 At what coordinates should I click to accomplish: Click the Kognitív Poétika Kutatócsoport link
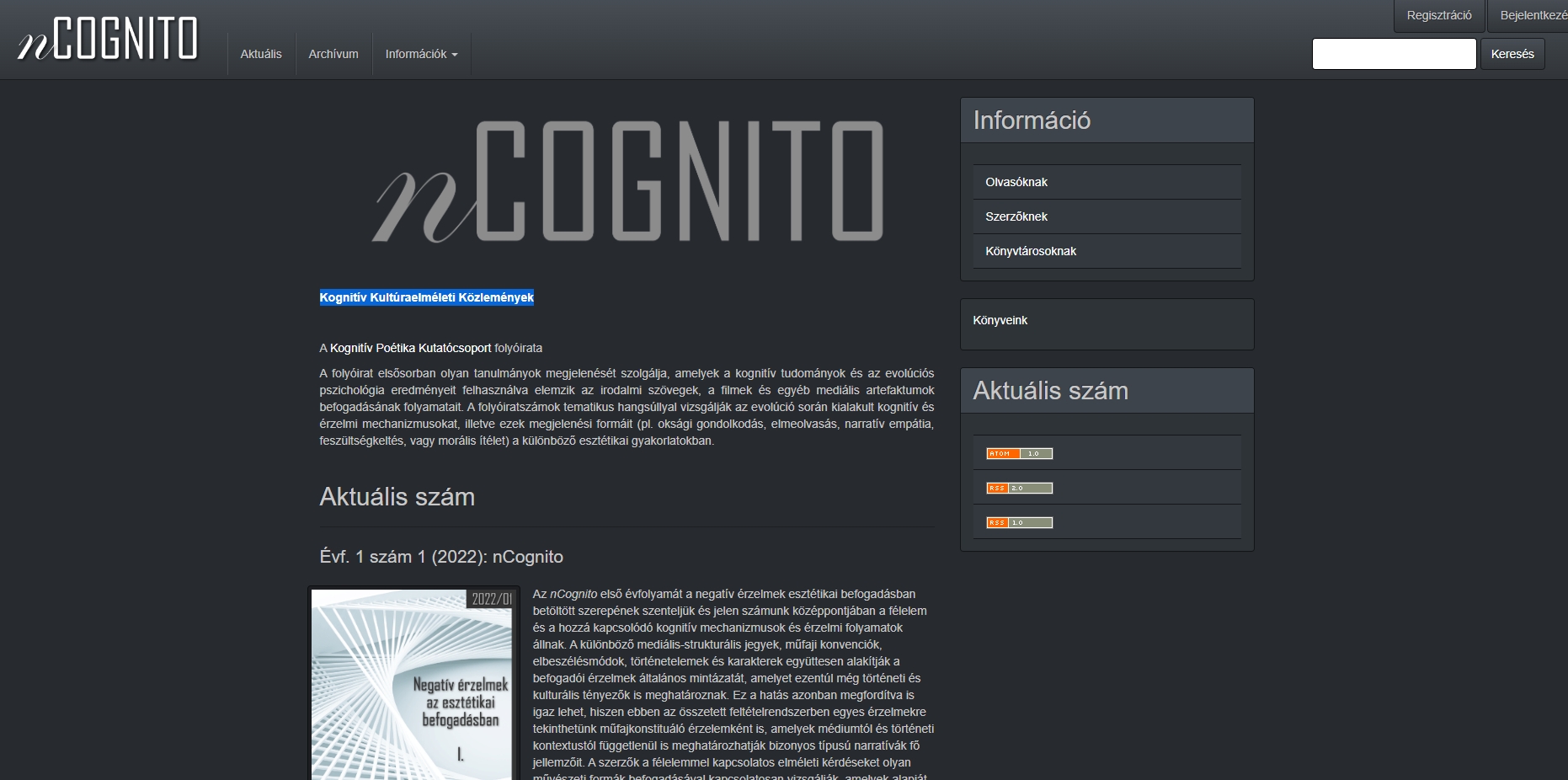[x=410, y=348]
